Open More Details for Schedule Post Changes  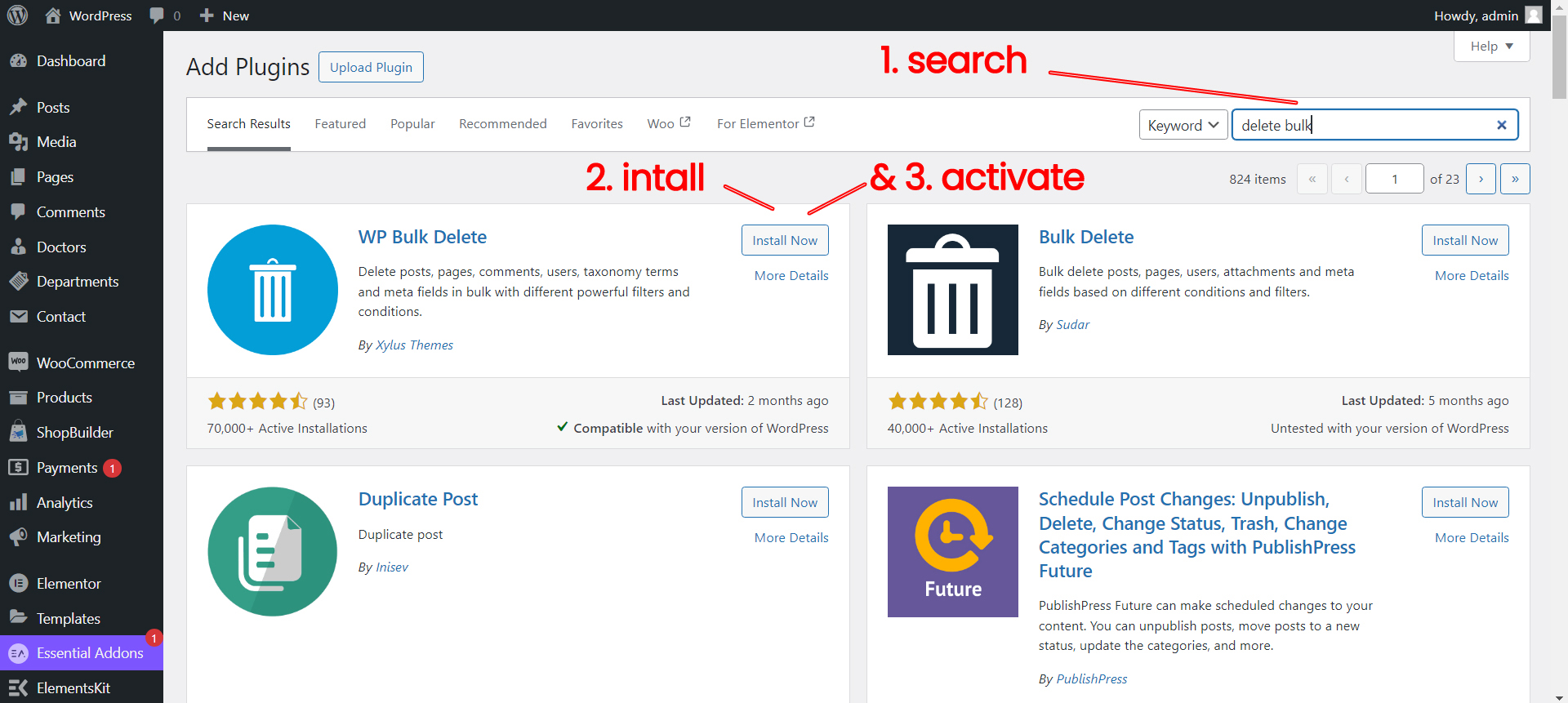1472,538
